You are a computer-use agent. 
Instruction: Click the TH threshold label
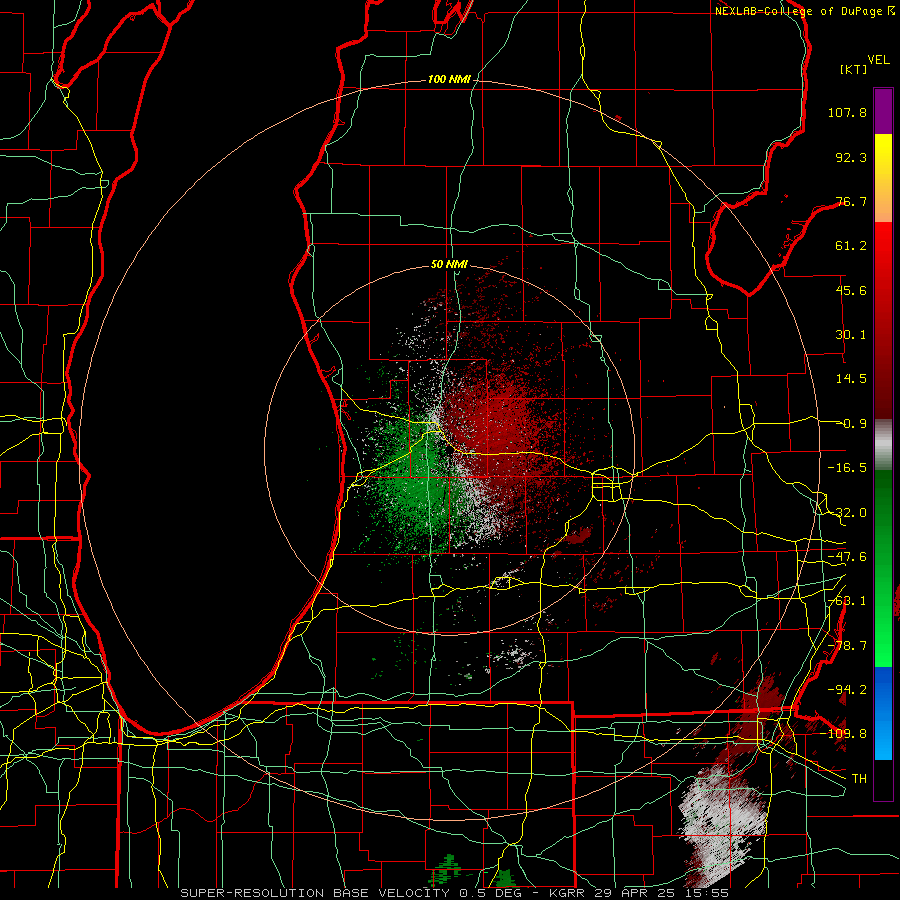point(859,778)
